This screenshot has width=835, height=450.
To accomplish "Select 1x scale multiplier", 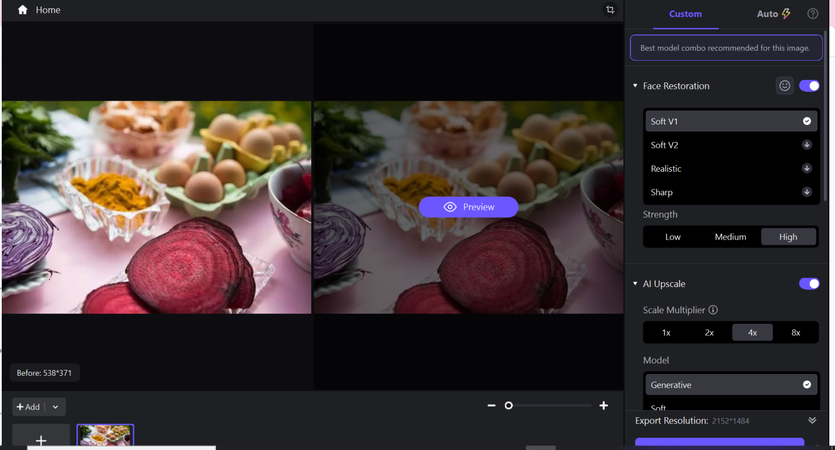I will [x=666, y=332].
